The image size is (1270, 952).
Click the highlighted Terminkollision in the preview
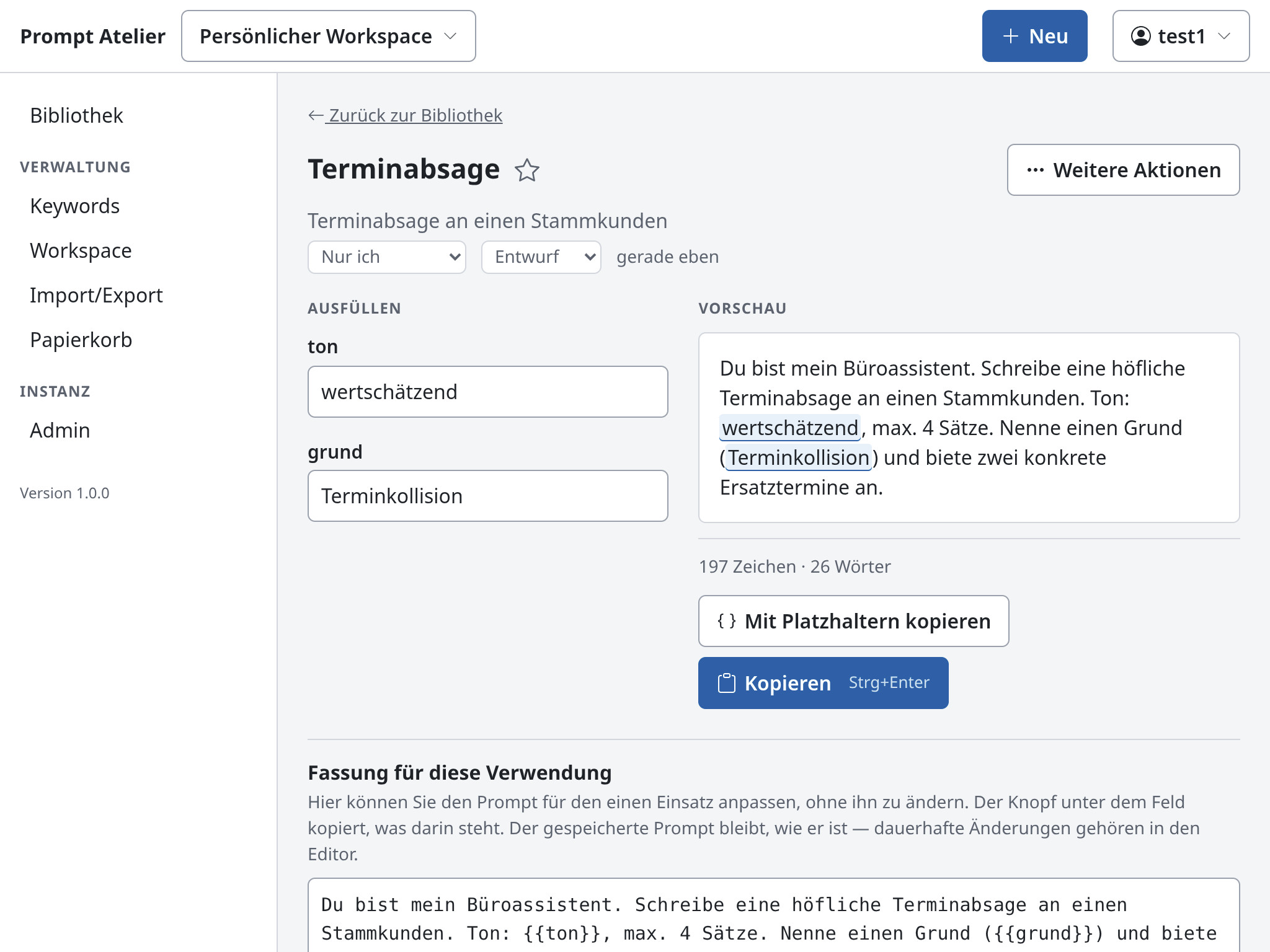[798, 457]
